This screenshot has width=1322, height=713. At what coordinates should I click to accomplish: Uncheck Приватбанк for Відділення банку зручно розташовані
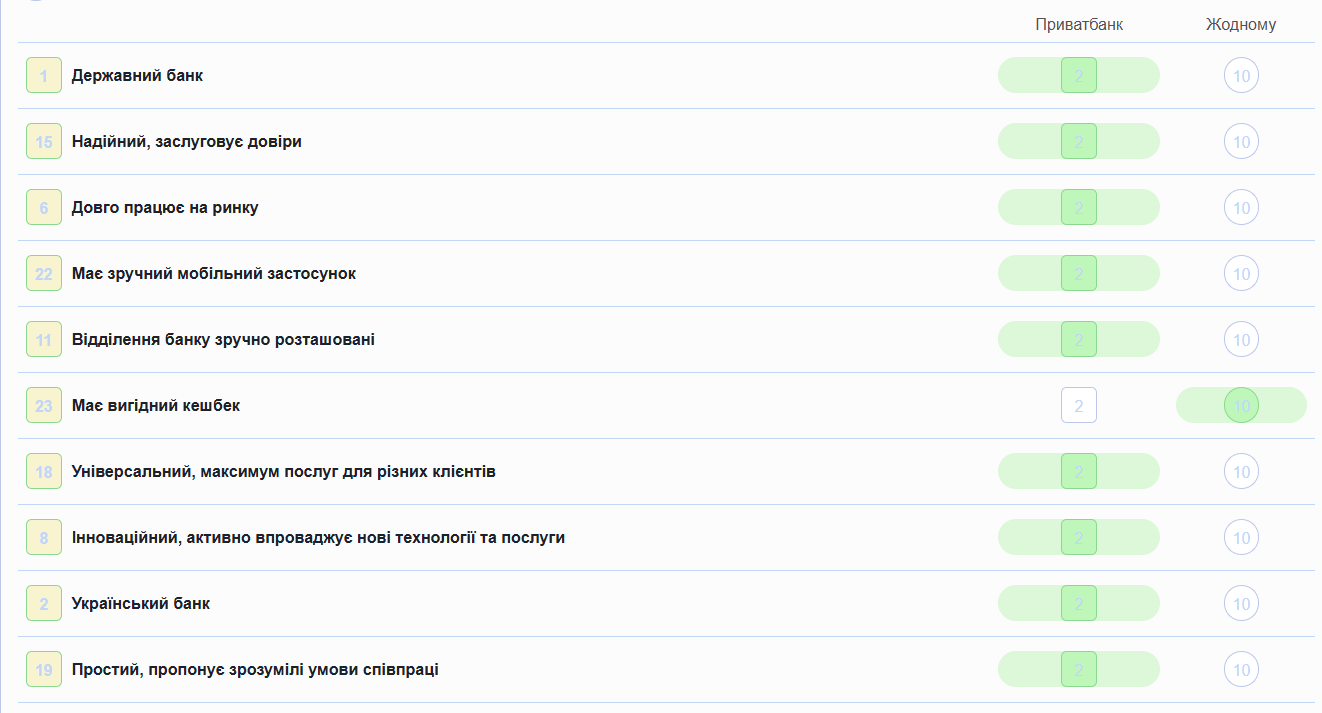click(x=1079, y=339)
